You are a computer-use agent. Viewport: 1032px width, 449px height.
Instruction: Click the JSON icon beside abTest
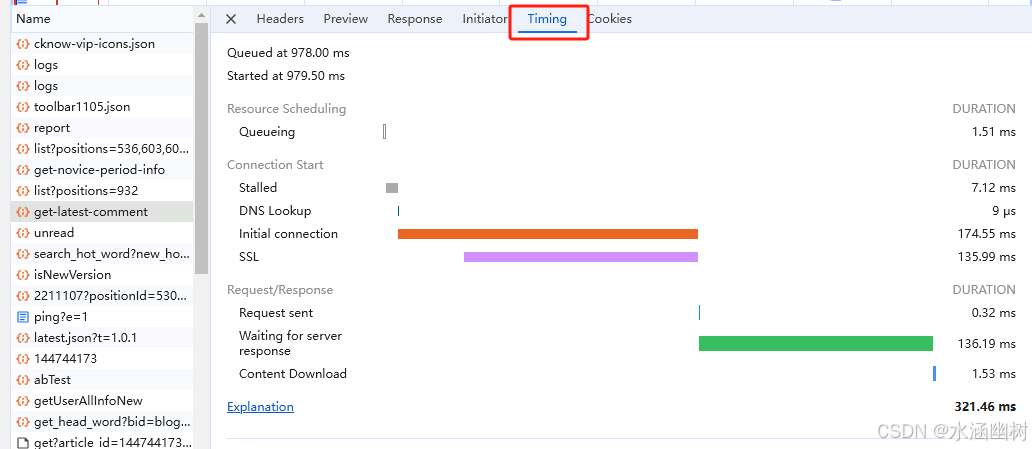[x=23, y=380]
